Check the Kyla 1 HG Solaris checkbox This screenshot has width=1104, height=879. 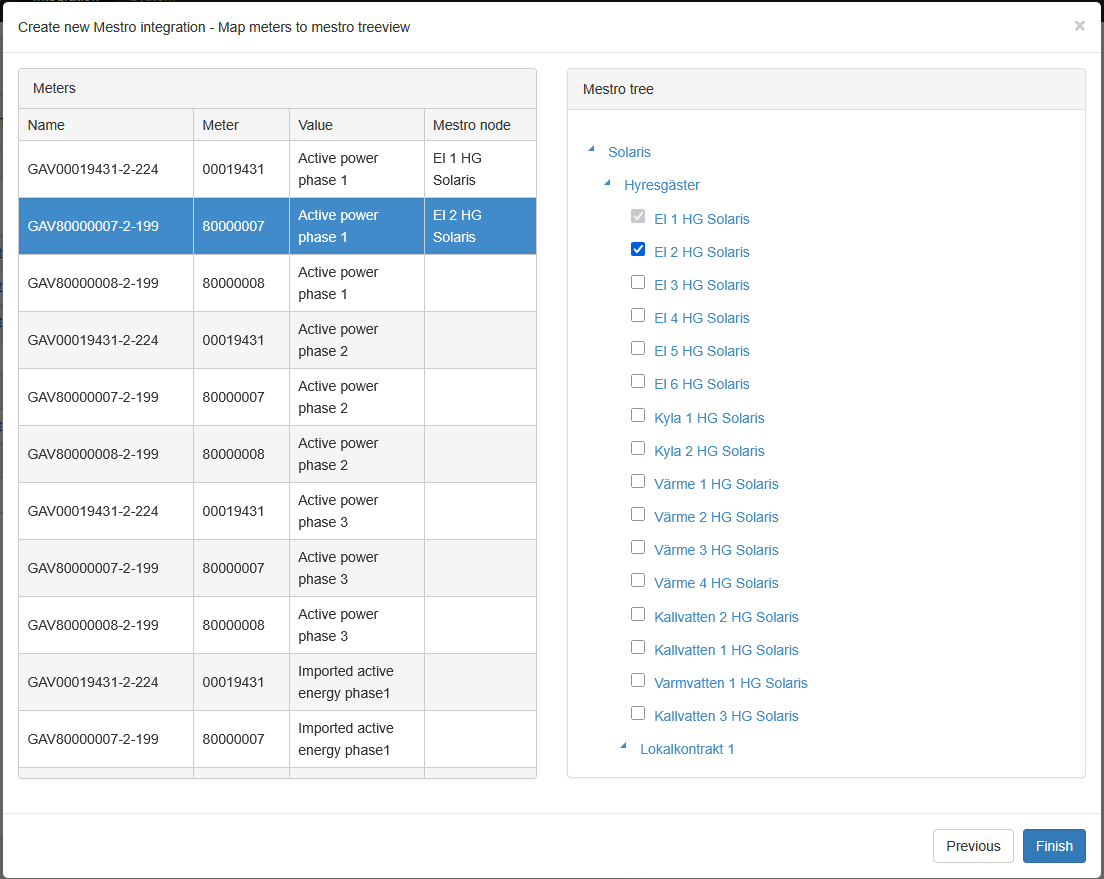(638, 416)
